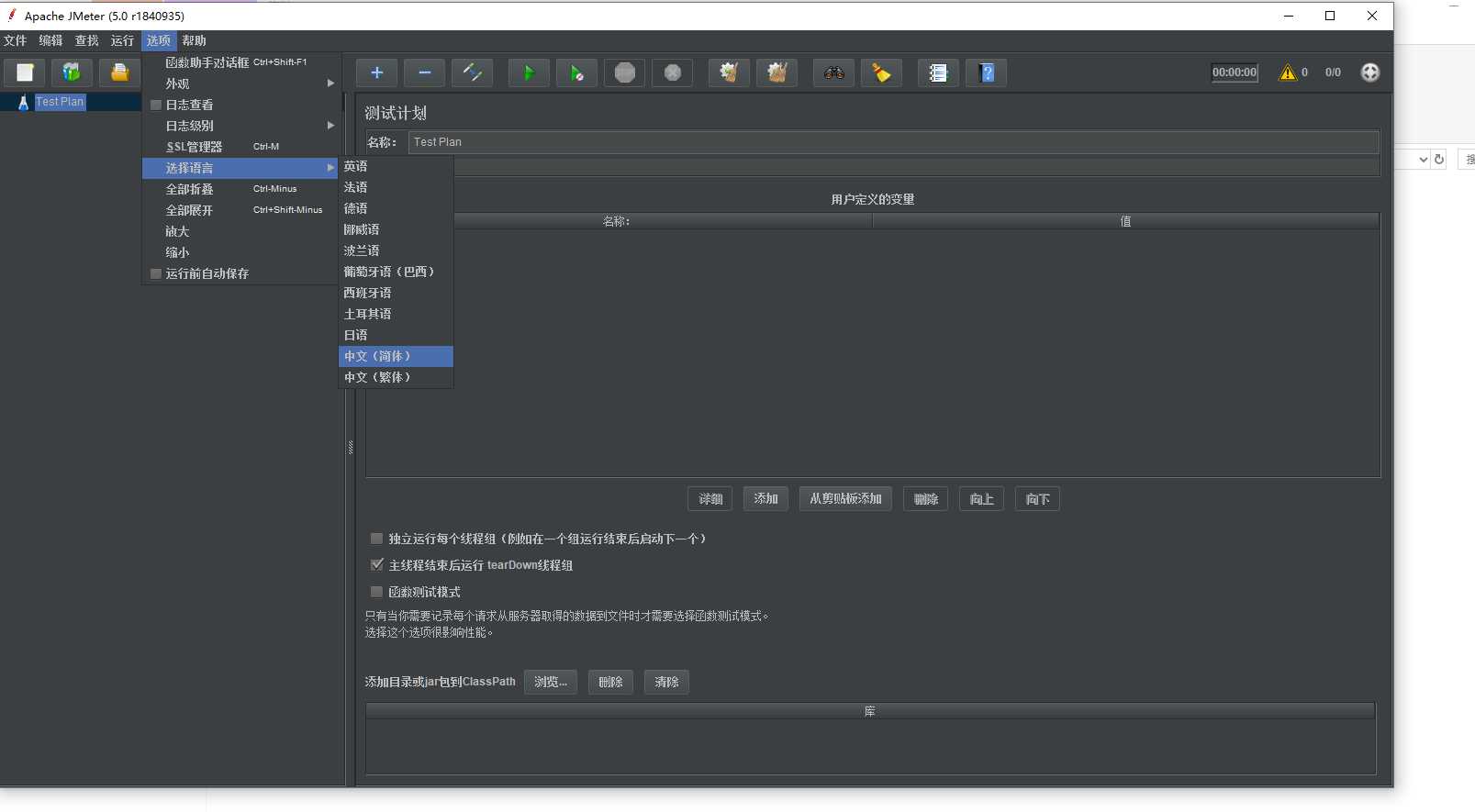Open the 运行 menu
1475x812 pixels.
(x=122, y=40)
